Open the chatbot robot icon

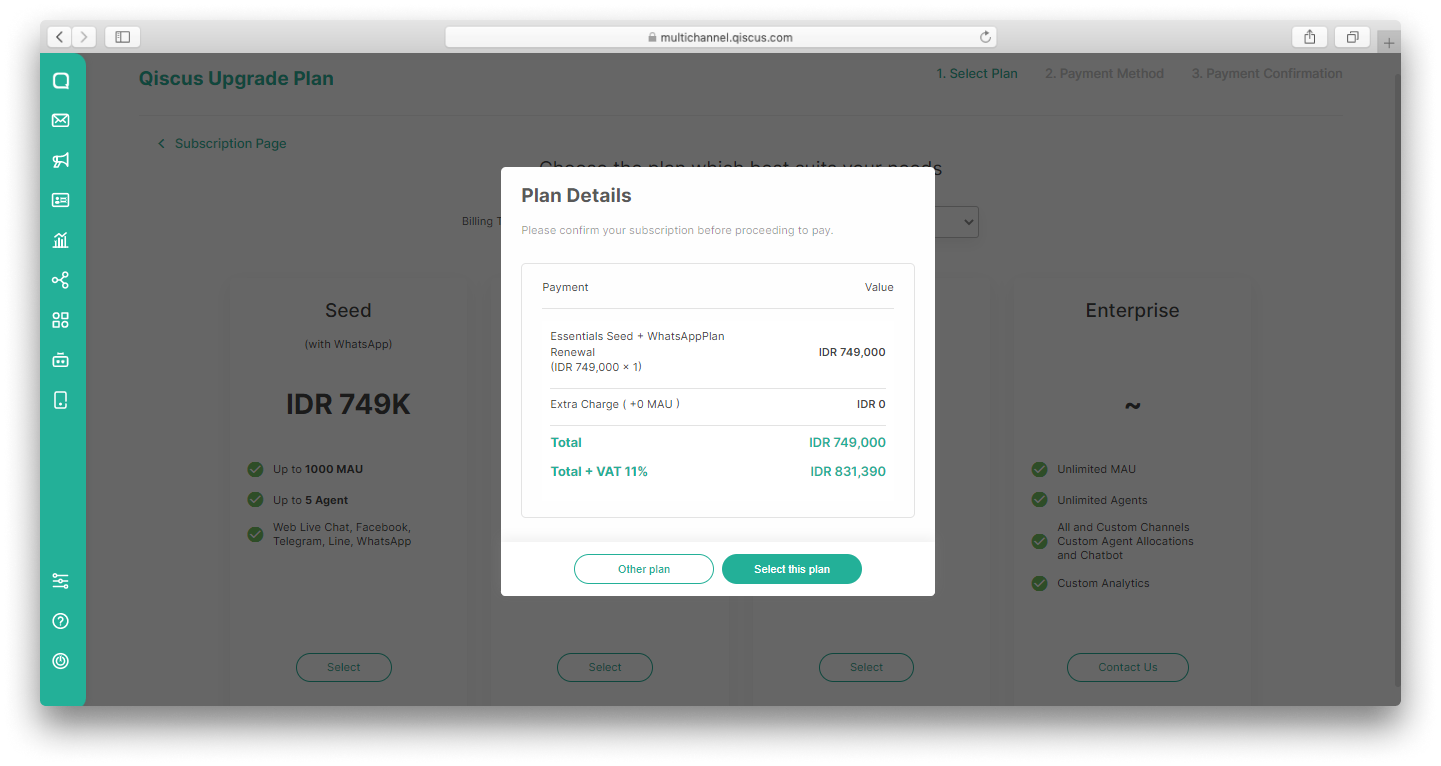[x=61, y=360]
